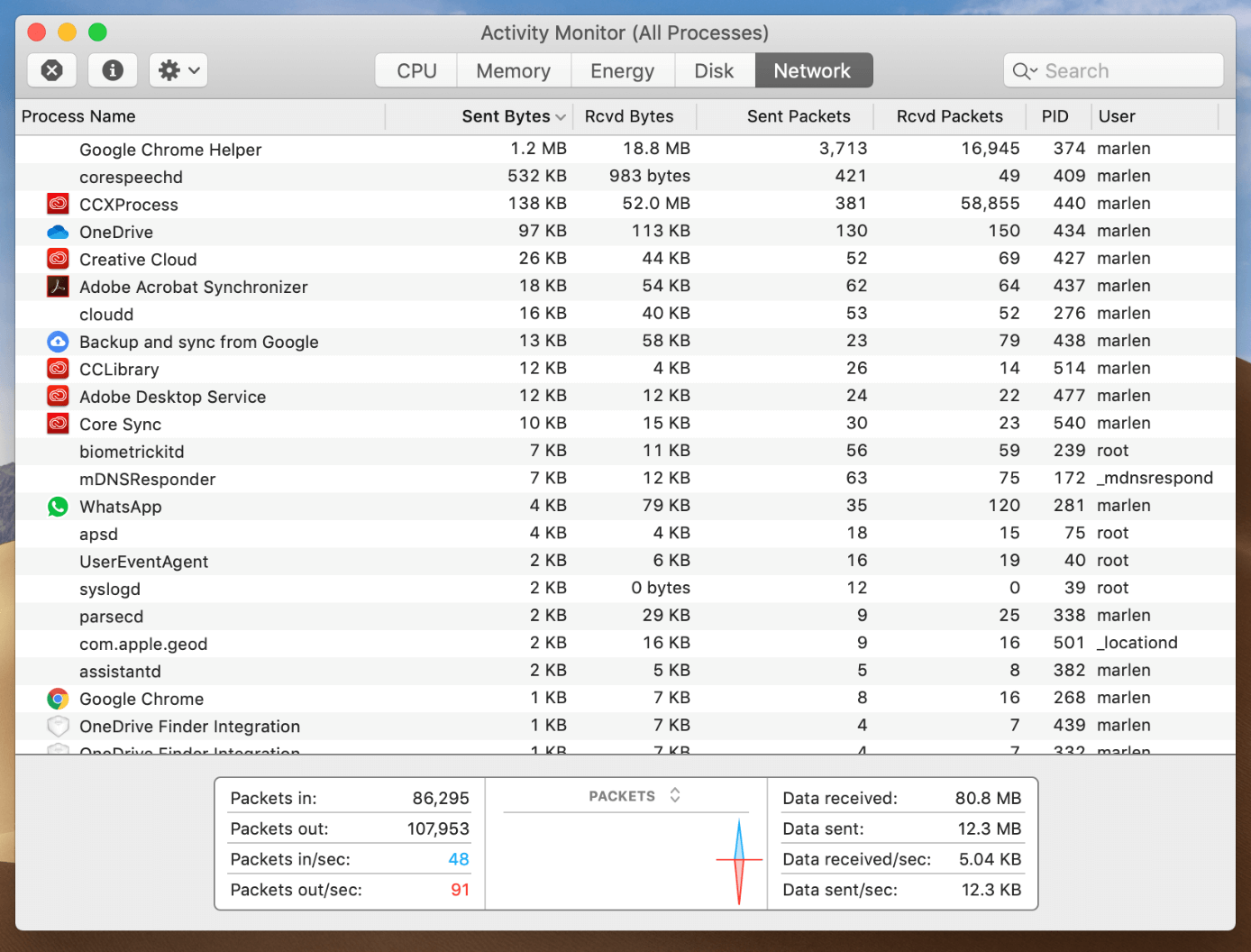1251x952 pixels.
Task: Open the process inspector info icon
Action: pos(112,69)
